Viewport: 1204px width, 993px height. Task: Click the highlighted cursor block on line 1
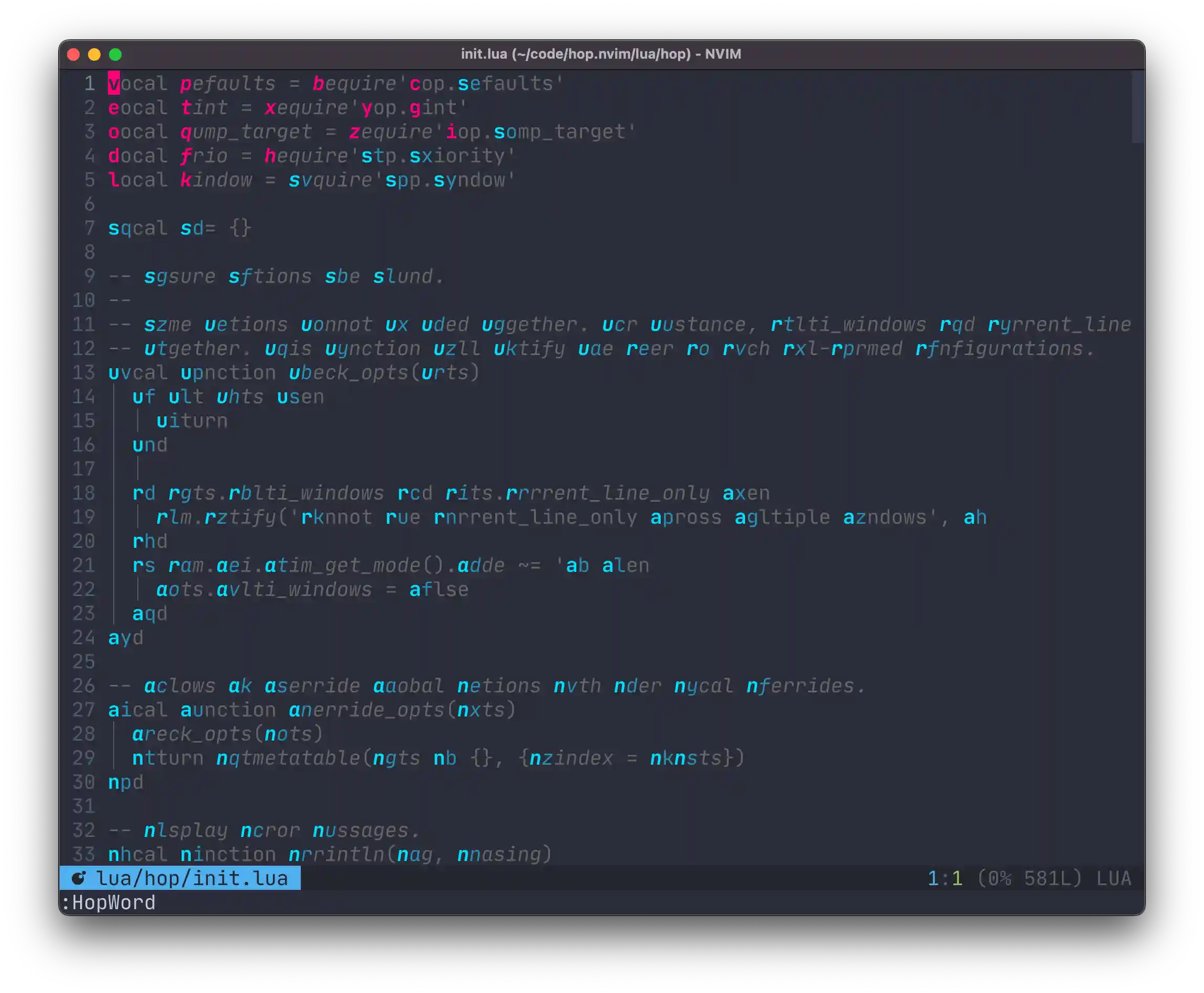click(114, 83)
